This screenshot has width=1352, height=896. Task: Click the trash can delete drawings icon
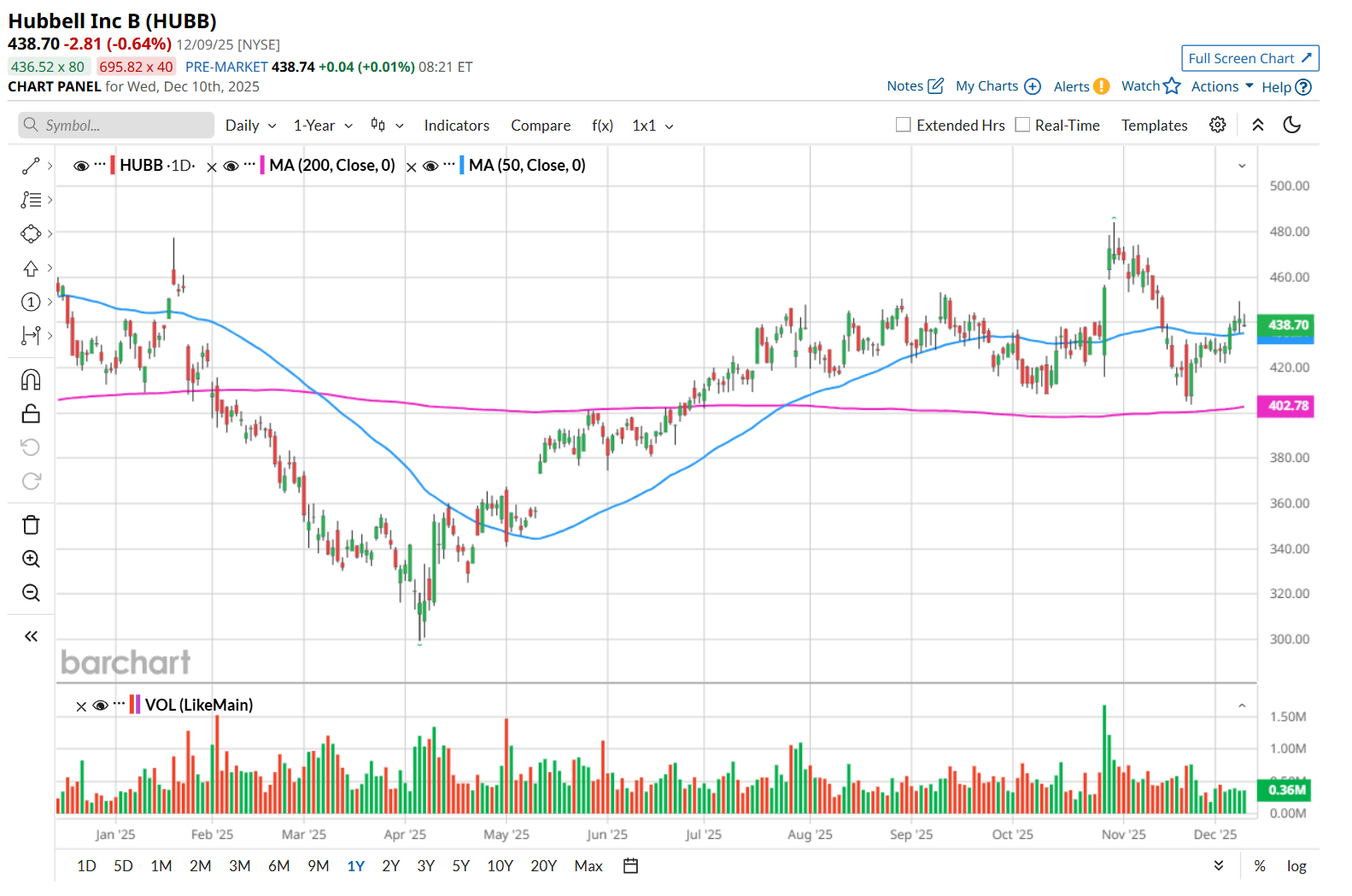point(31,524)
